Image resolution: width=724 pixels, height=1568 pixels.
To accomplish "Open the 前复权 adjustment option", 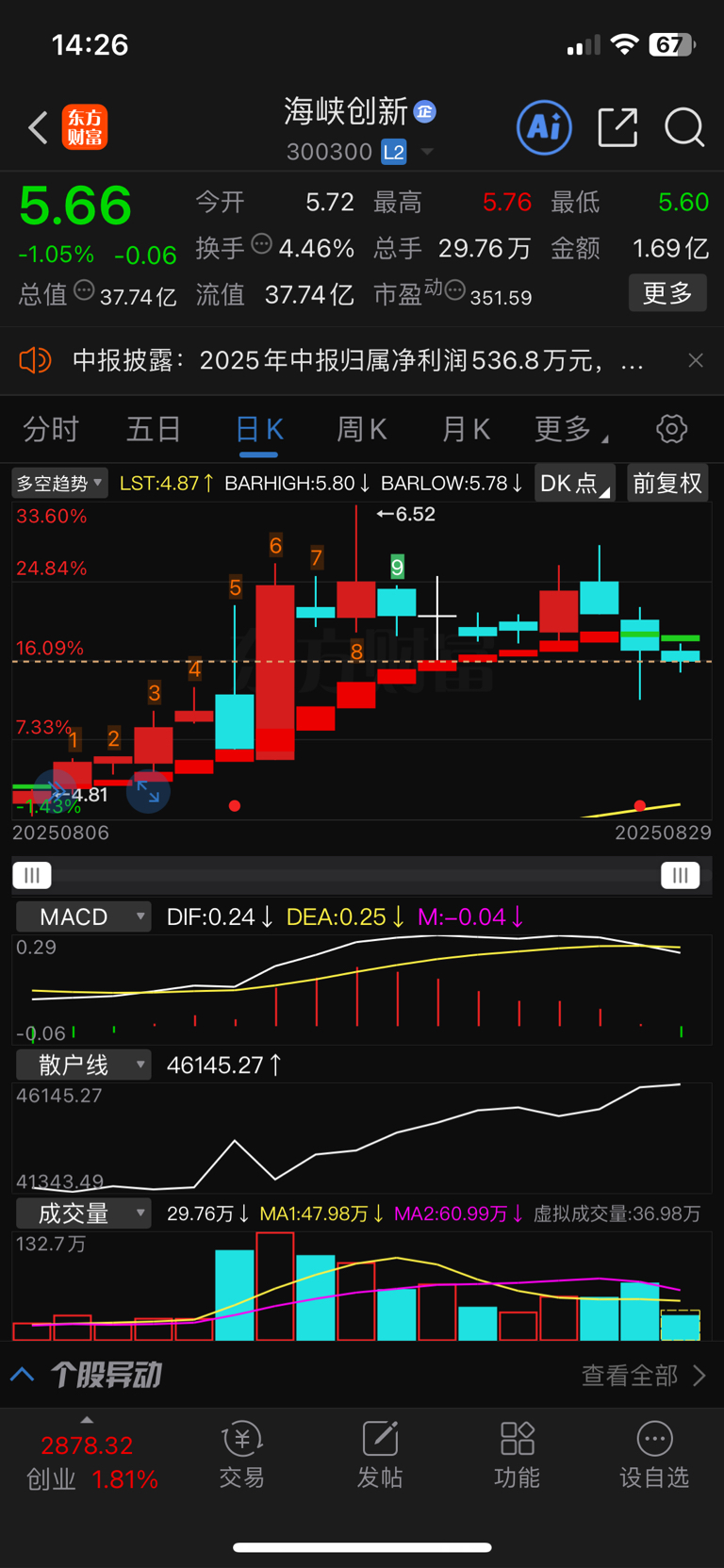I will click(667, 484).
